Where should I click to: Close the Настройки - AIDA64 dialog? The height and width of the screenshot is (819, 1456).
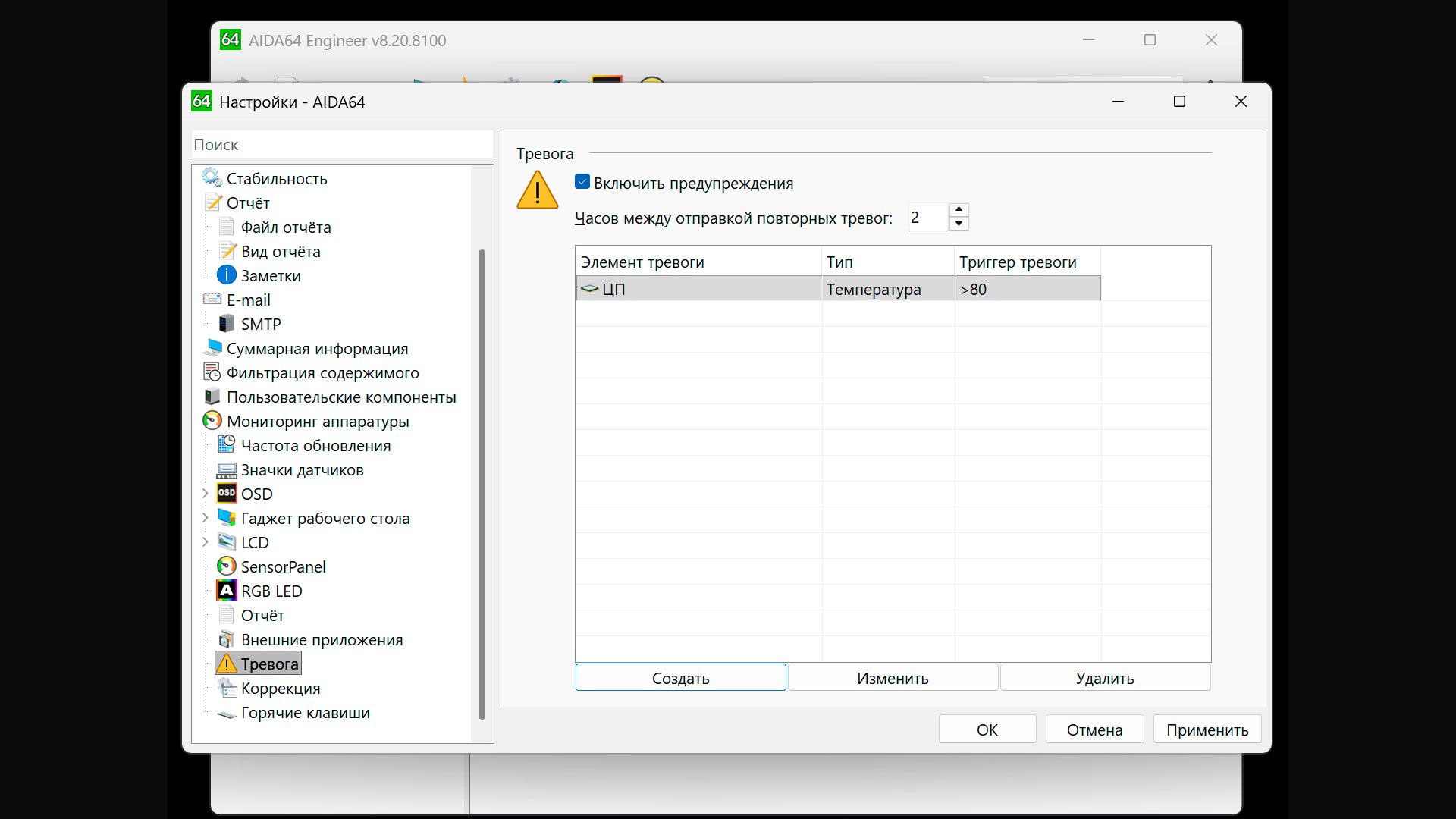click(1241, 102)
